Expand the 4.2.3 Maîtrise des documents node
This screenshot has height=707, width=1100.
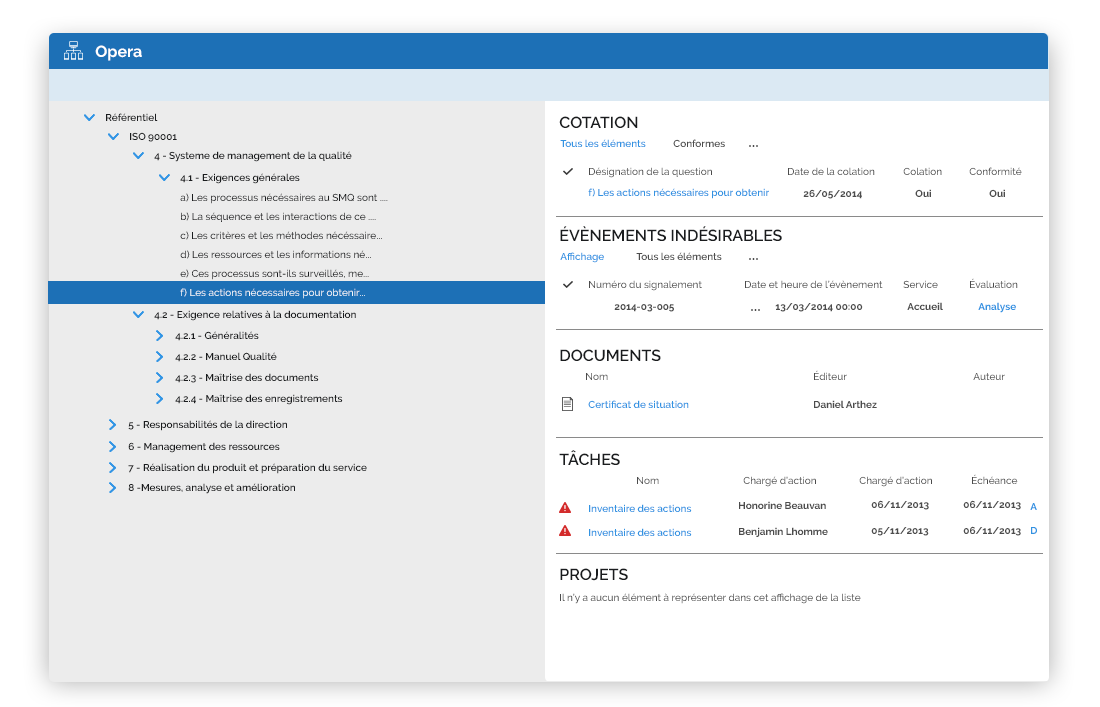point(159,378)
